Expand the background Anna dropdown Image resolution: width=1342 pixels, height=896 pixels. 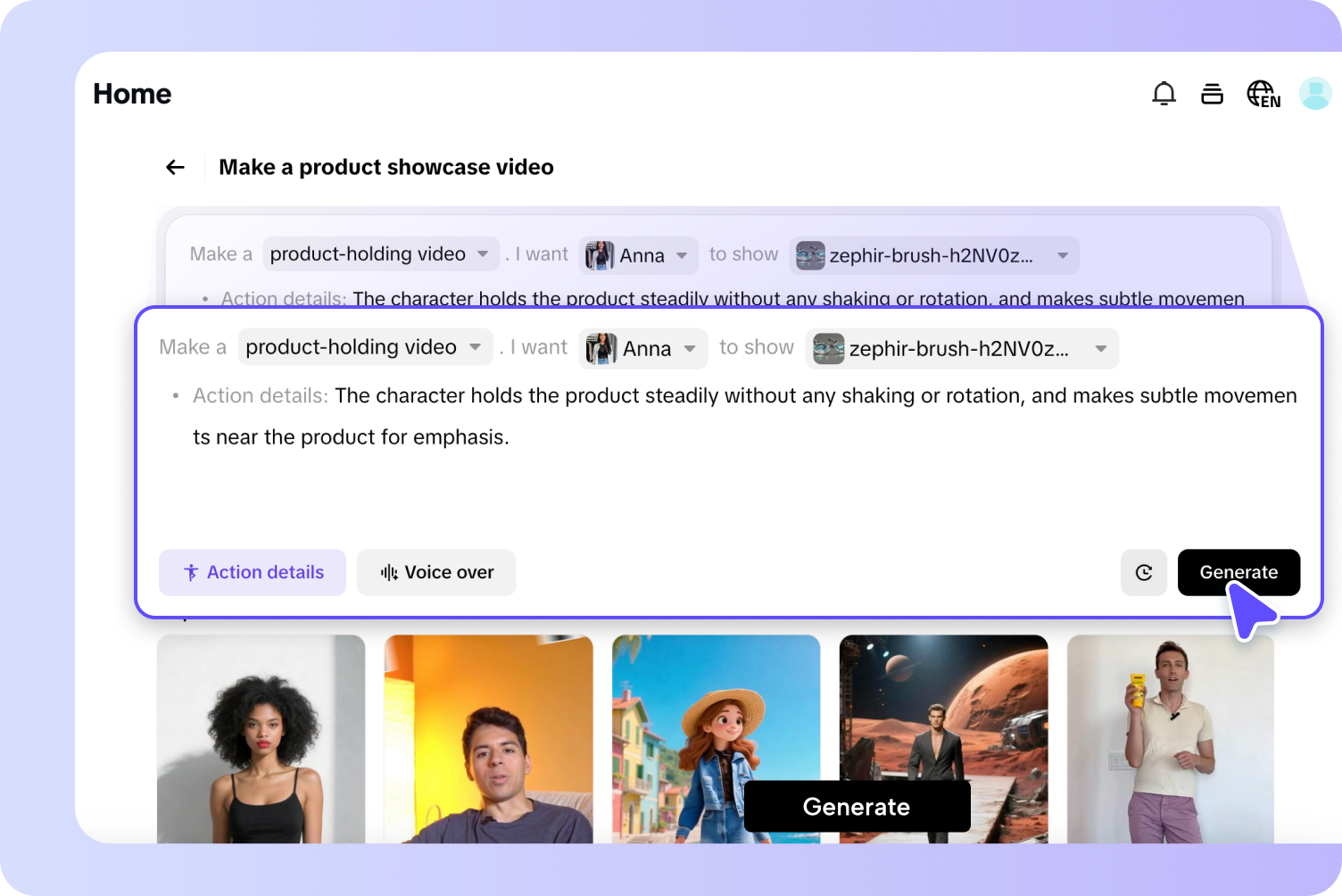[x=638, y=255]
